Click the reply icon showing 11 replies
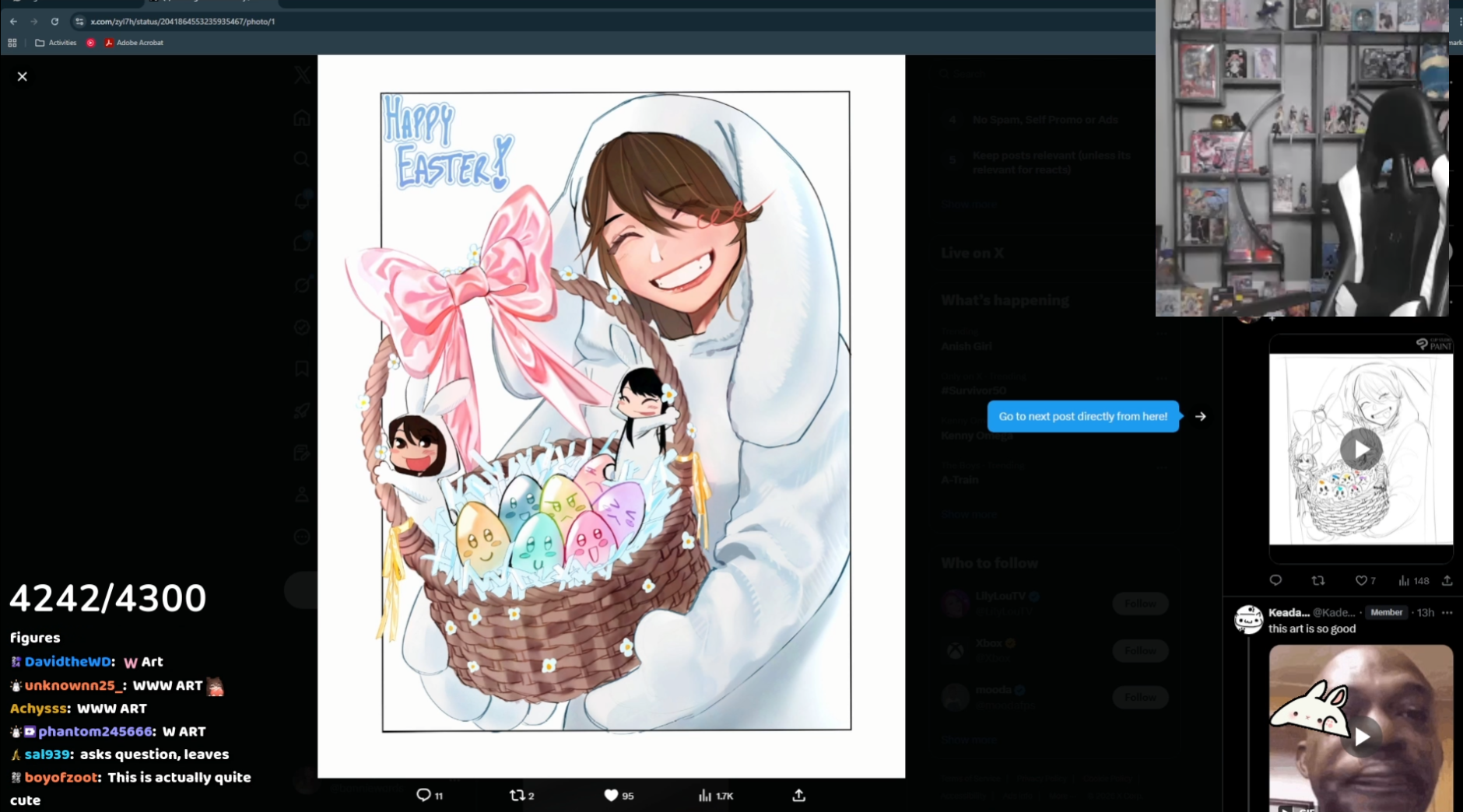Viewport: 1463px width, 812px height. [423, 795]
